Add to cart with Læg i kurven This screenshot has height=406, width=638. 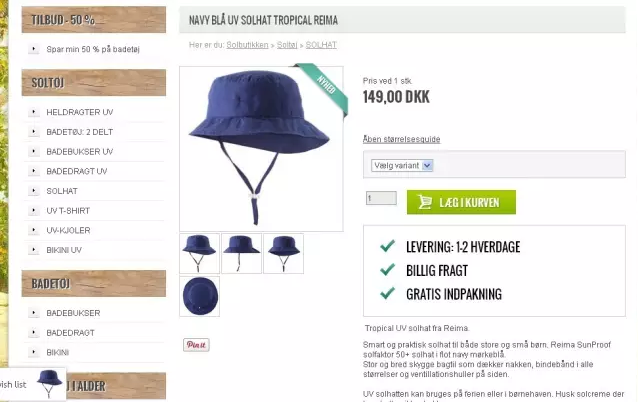pyautogui.click(x=461, y=202)
